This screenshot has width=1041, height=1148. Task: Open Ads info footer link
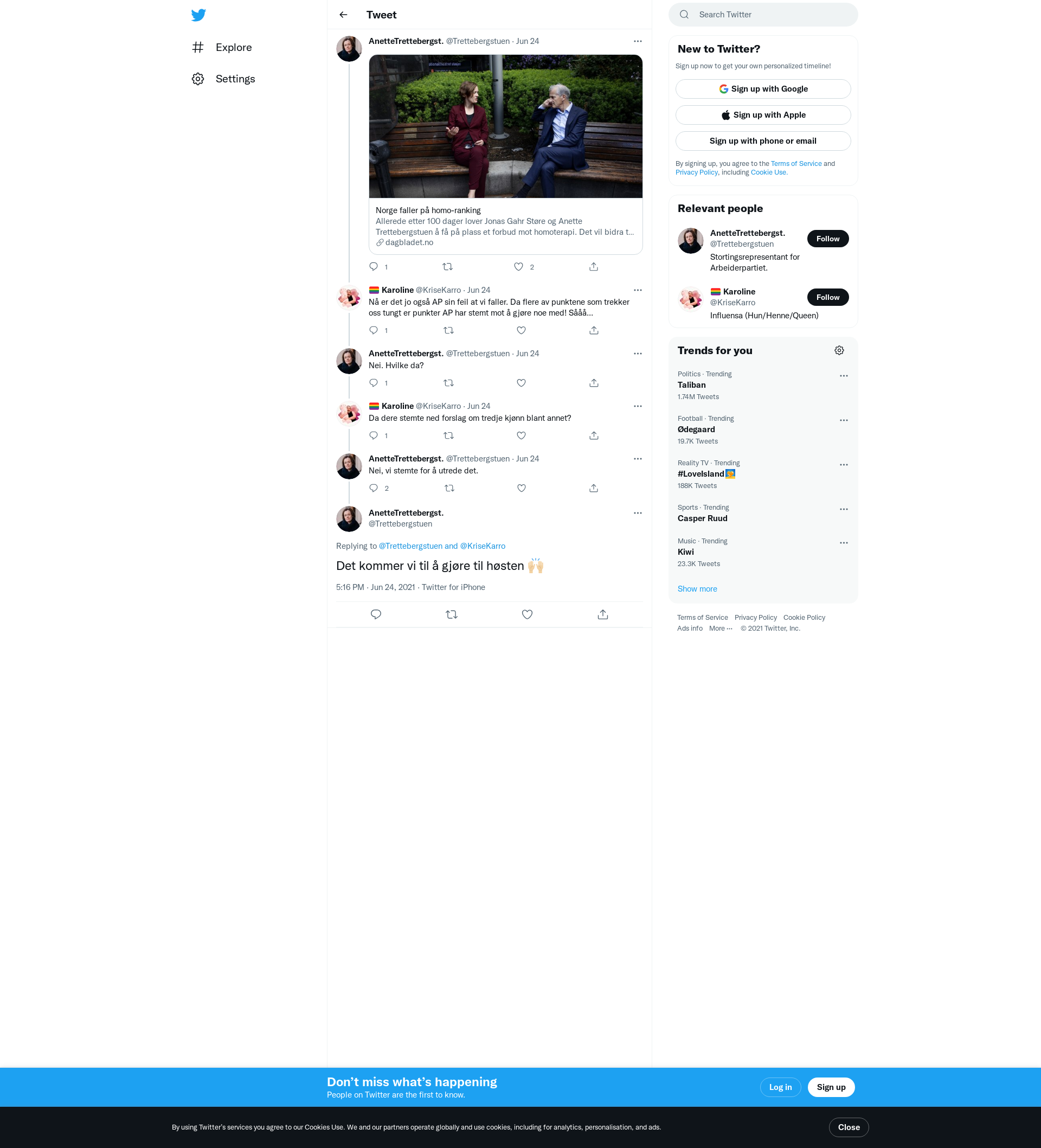(690, 628)
